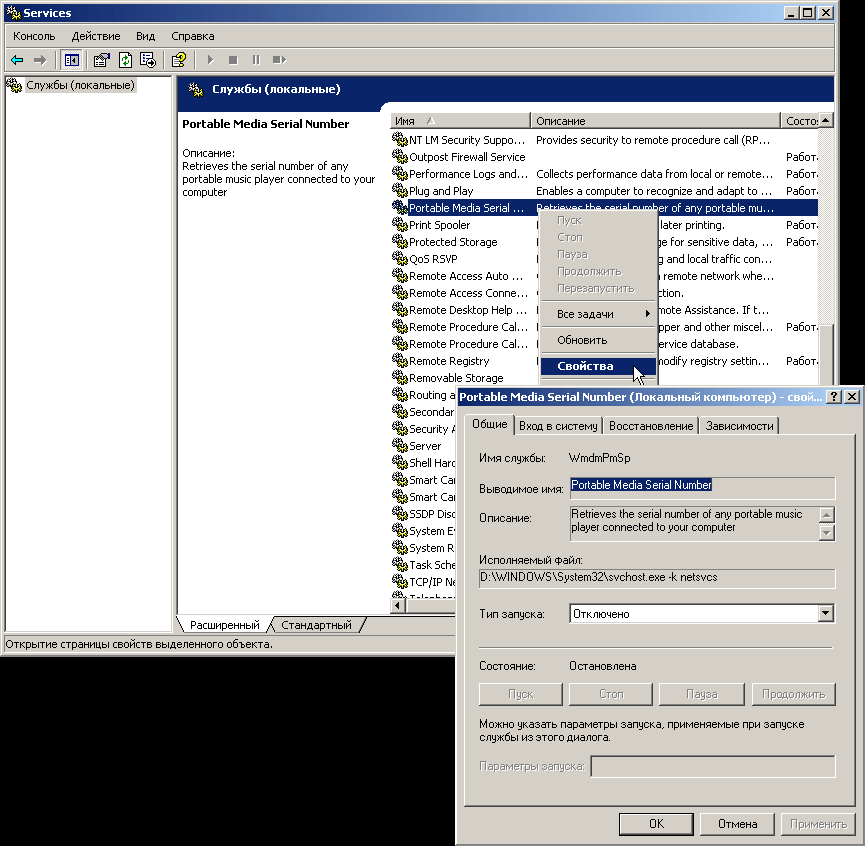Click the Применить button
Screen dimensions: 865x846
[x=818, y=823]
